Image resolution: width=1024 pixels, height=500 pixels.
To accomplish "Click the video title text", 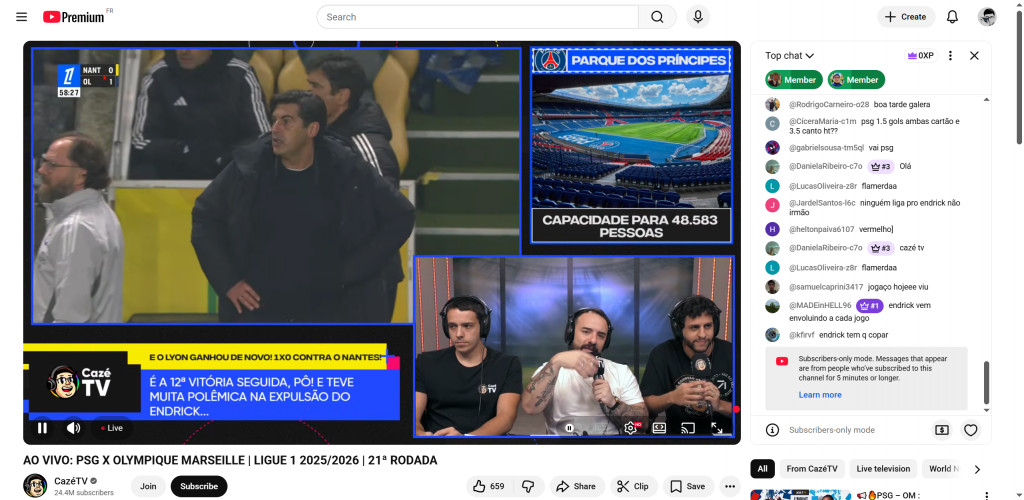I will (x=231, y=460).
